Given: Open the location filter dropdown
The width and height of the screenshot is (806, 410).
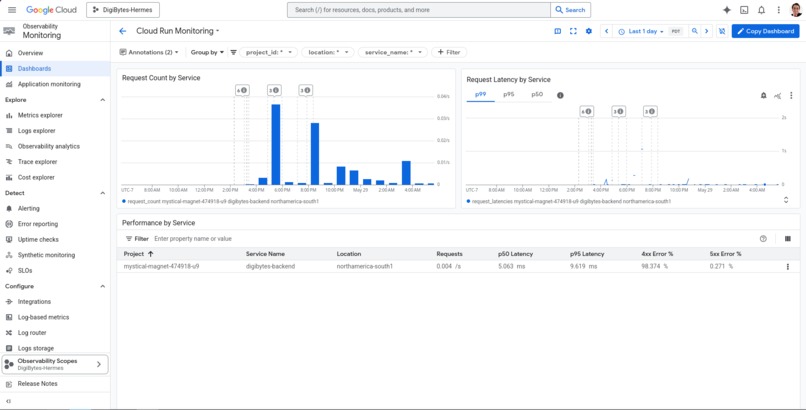Looking at the screenshot, I should pyautogui.click(x=328, y=52).
